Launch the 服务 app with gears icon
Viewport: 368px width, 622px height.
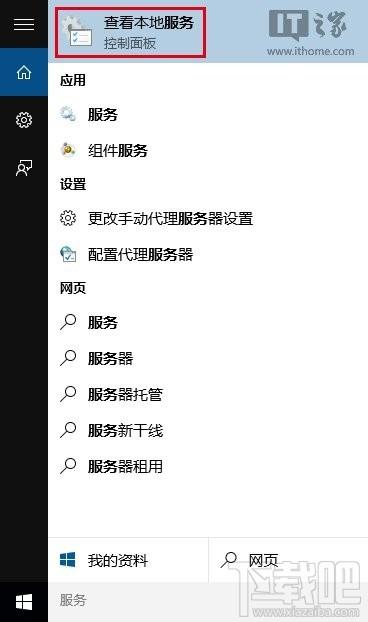[208, 115]
